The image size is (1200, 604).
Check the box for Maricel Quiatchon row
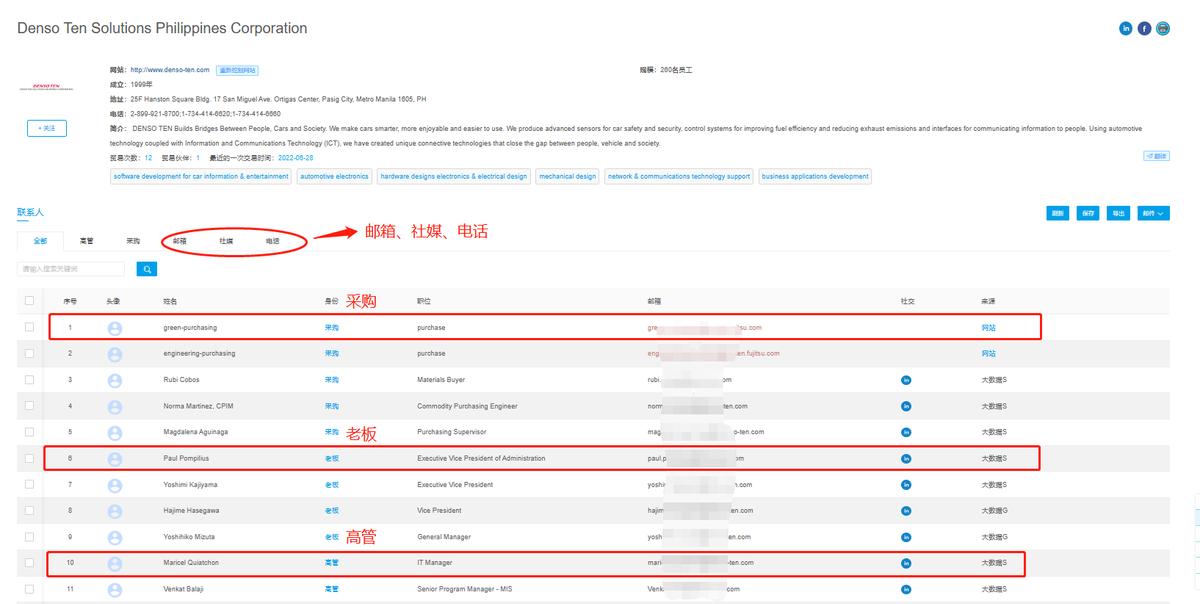(x=29, y=563)
